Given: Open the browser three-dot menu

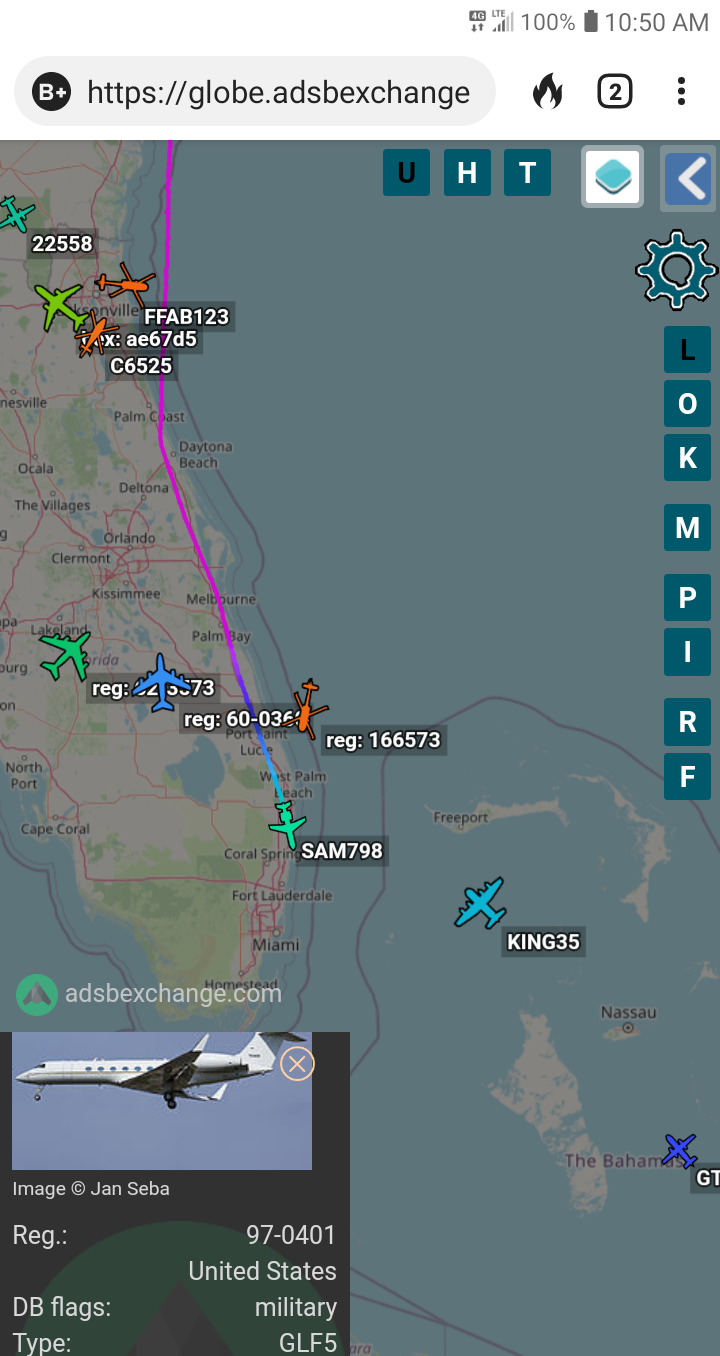Looking at the screenshot, I should [x=681, y=92].
